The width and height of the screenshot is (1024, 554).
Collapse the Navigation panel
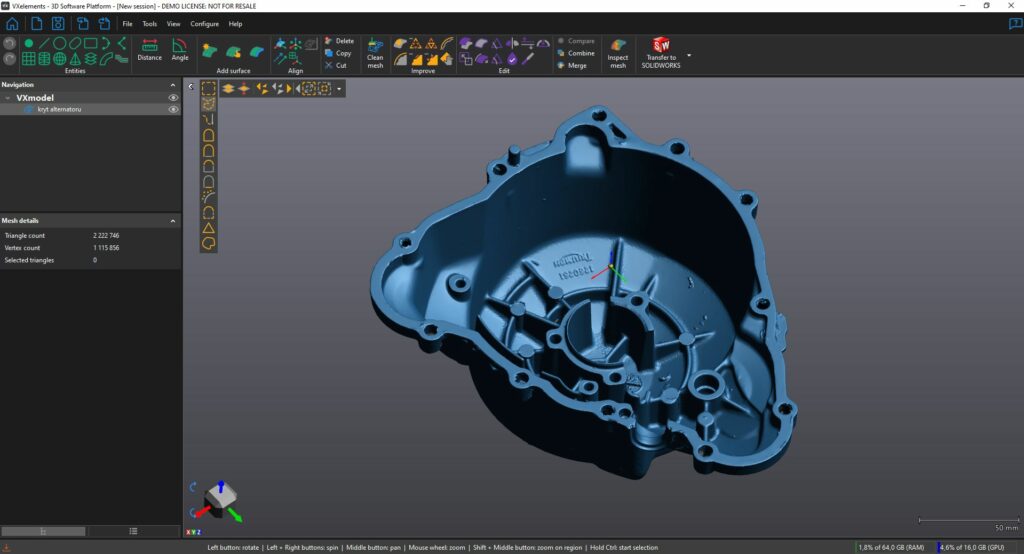(x=173, y=84)
